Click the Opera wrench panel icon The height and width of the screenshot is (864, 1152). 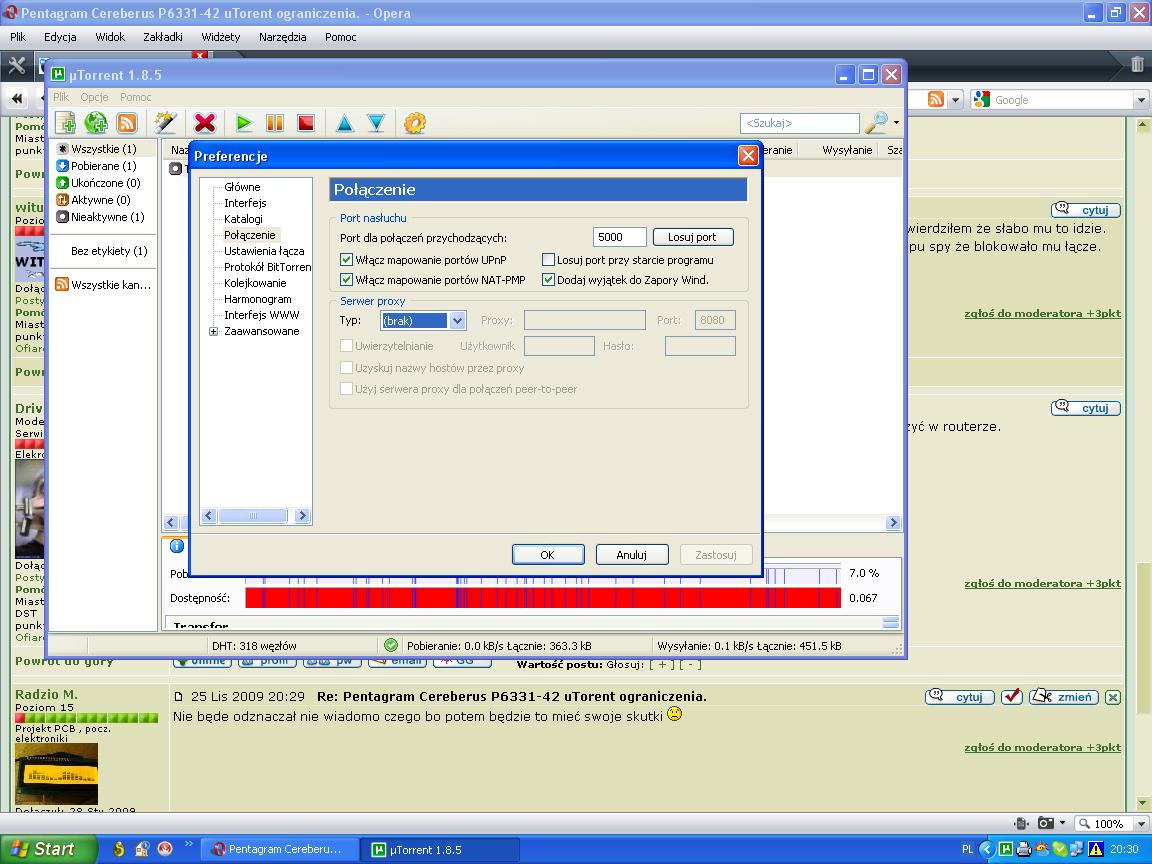(16, 66)
